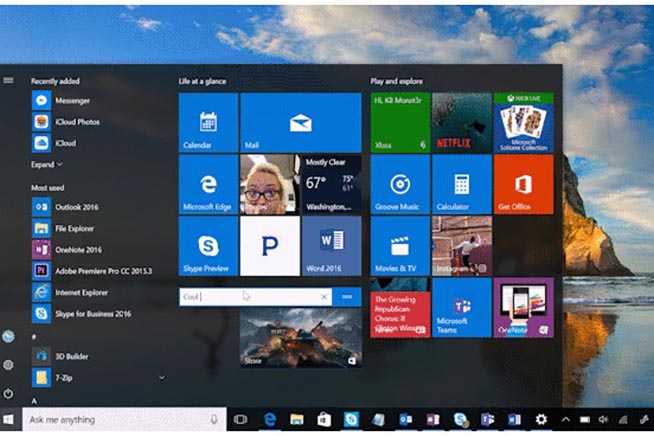Open Settings from Start left rail
Viewport: 654px width, 436px height.
pos(8,365)
